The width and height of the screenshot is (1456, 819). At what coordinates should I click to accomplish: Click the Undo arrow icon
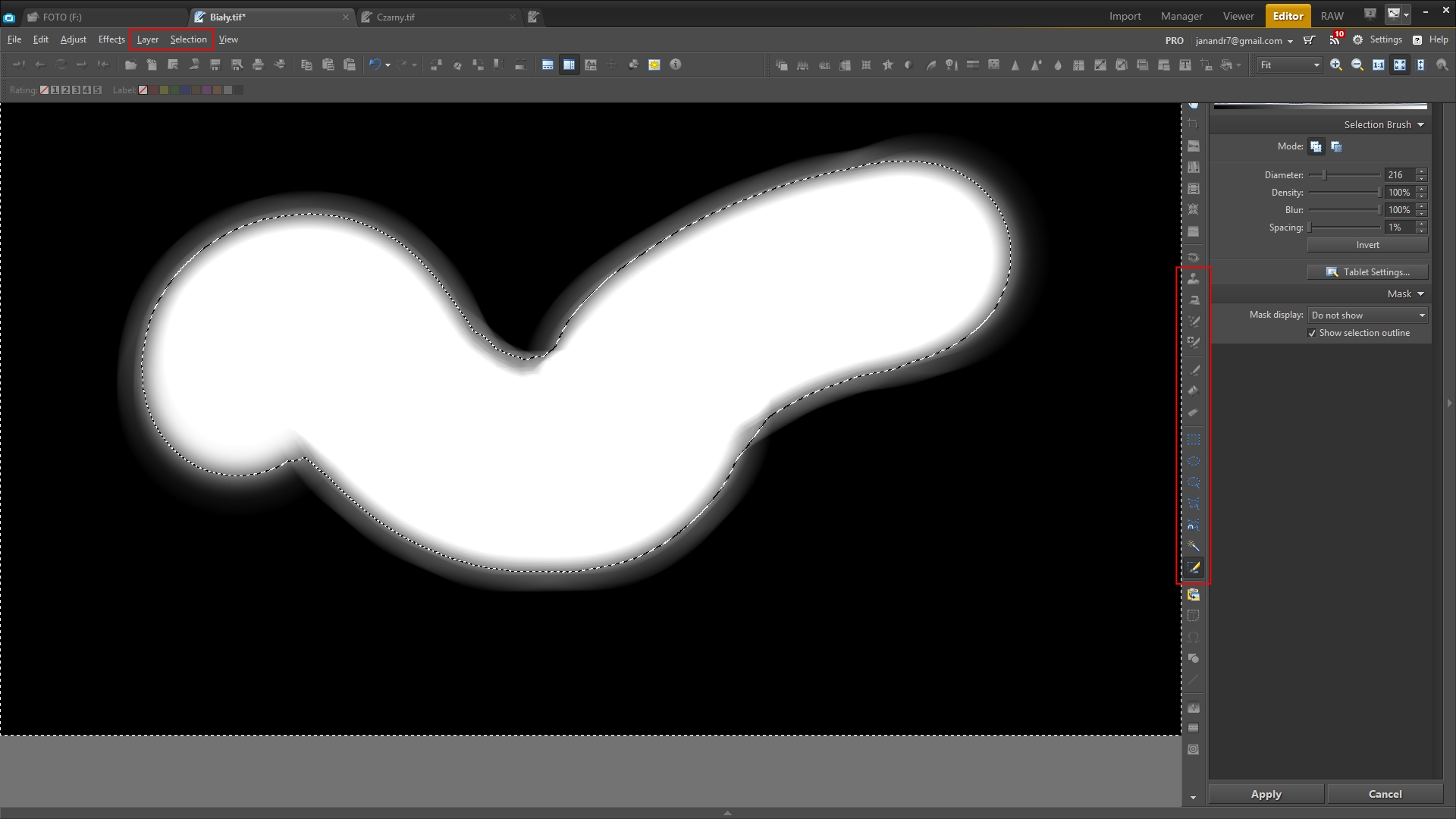pos(374,65)
